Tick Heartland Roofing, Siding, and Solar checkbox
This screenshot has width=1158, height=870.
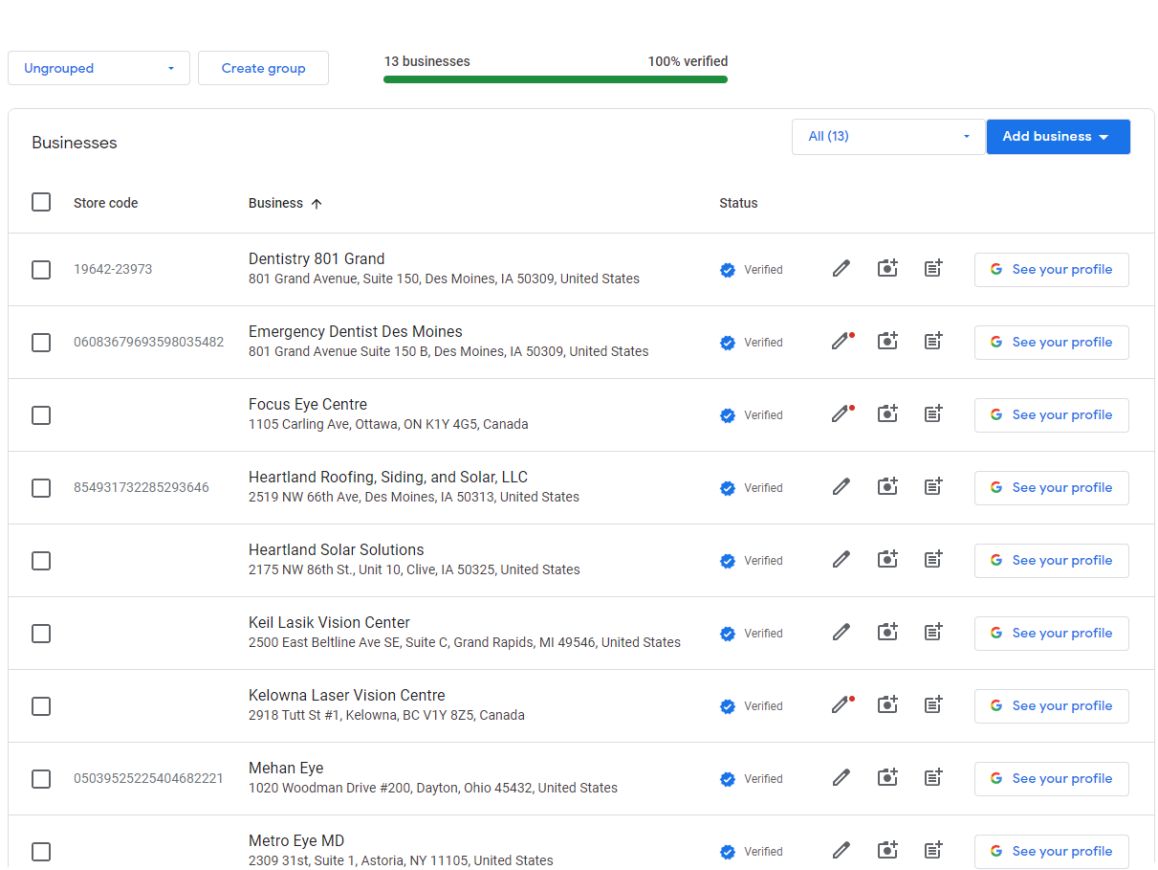point(41,488)
